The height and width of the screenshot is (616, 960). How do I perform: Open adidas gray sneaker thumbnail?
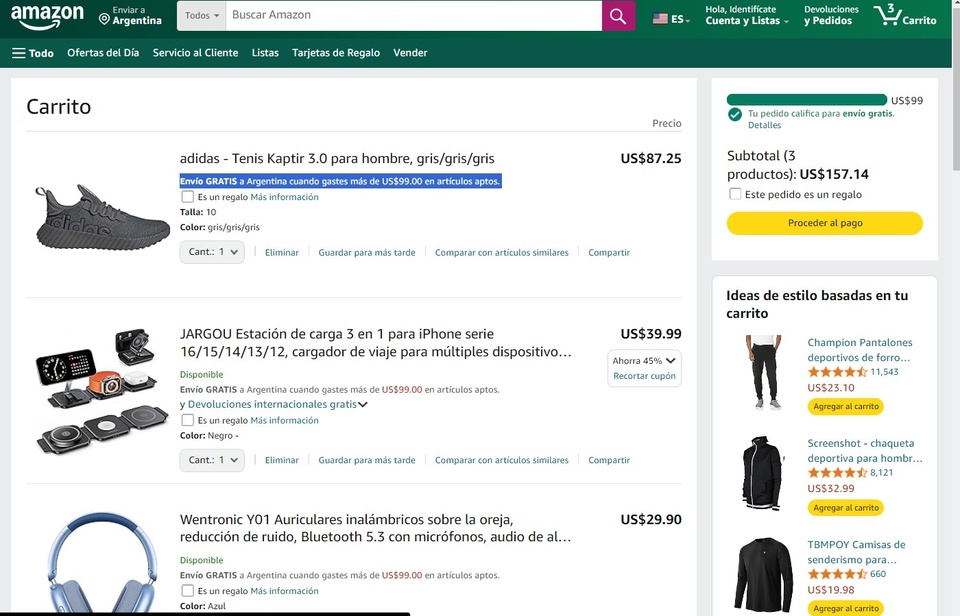(x=102, y=217)
